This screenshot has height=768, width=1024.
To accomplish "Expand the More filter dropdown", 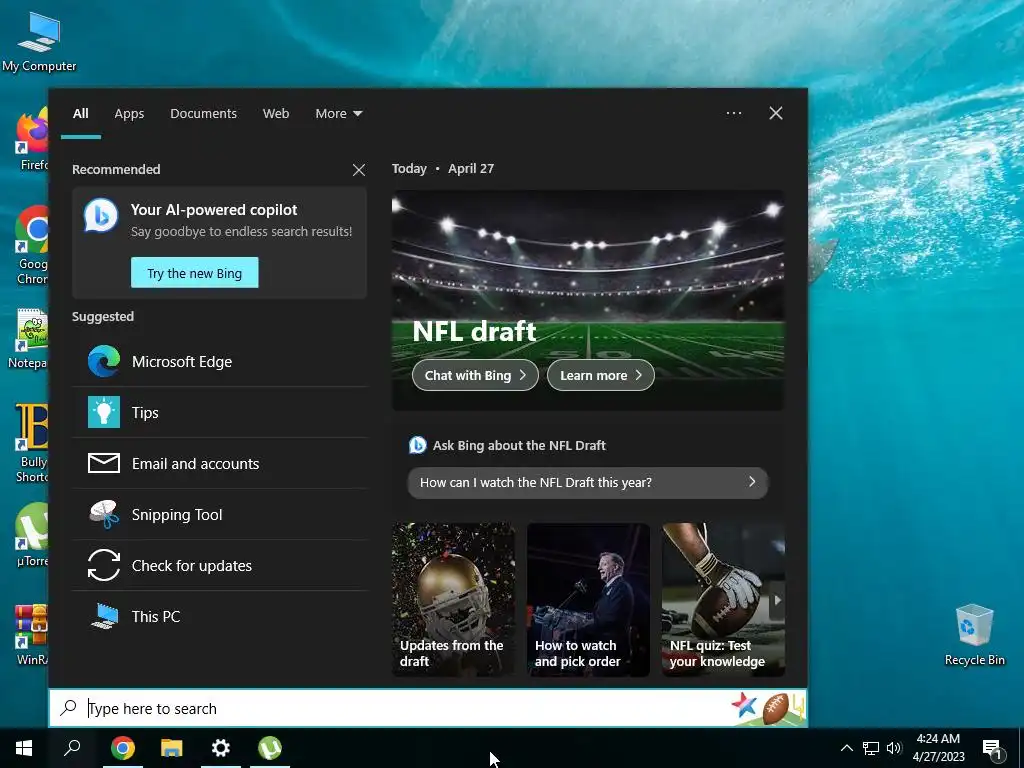I will click(338, 114).
